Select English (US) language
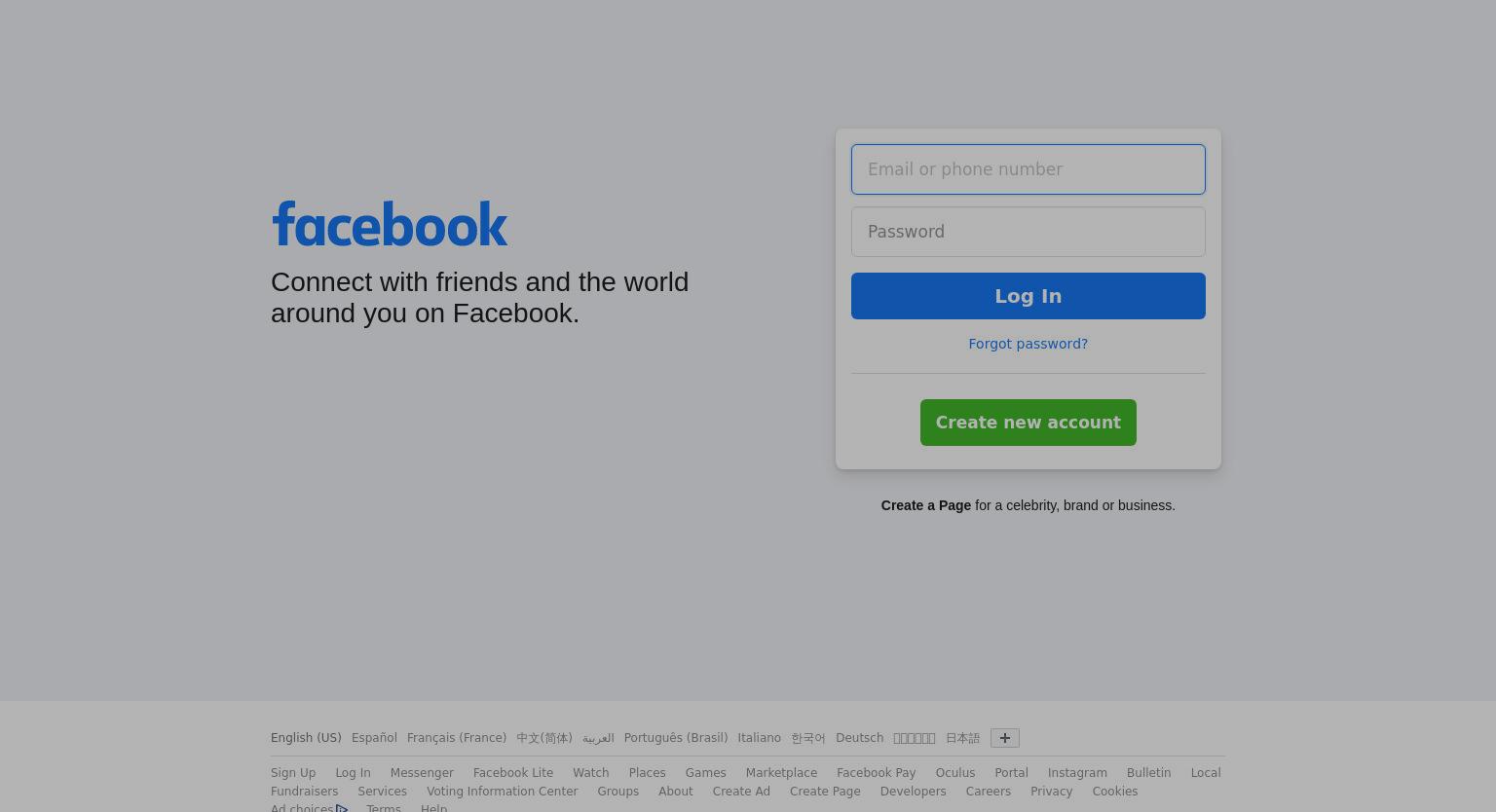This screenshot has width=1496, height=812. [306, 738]
